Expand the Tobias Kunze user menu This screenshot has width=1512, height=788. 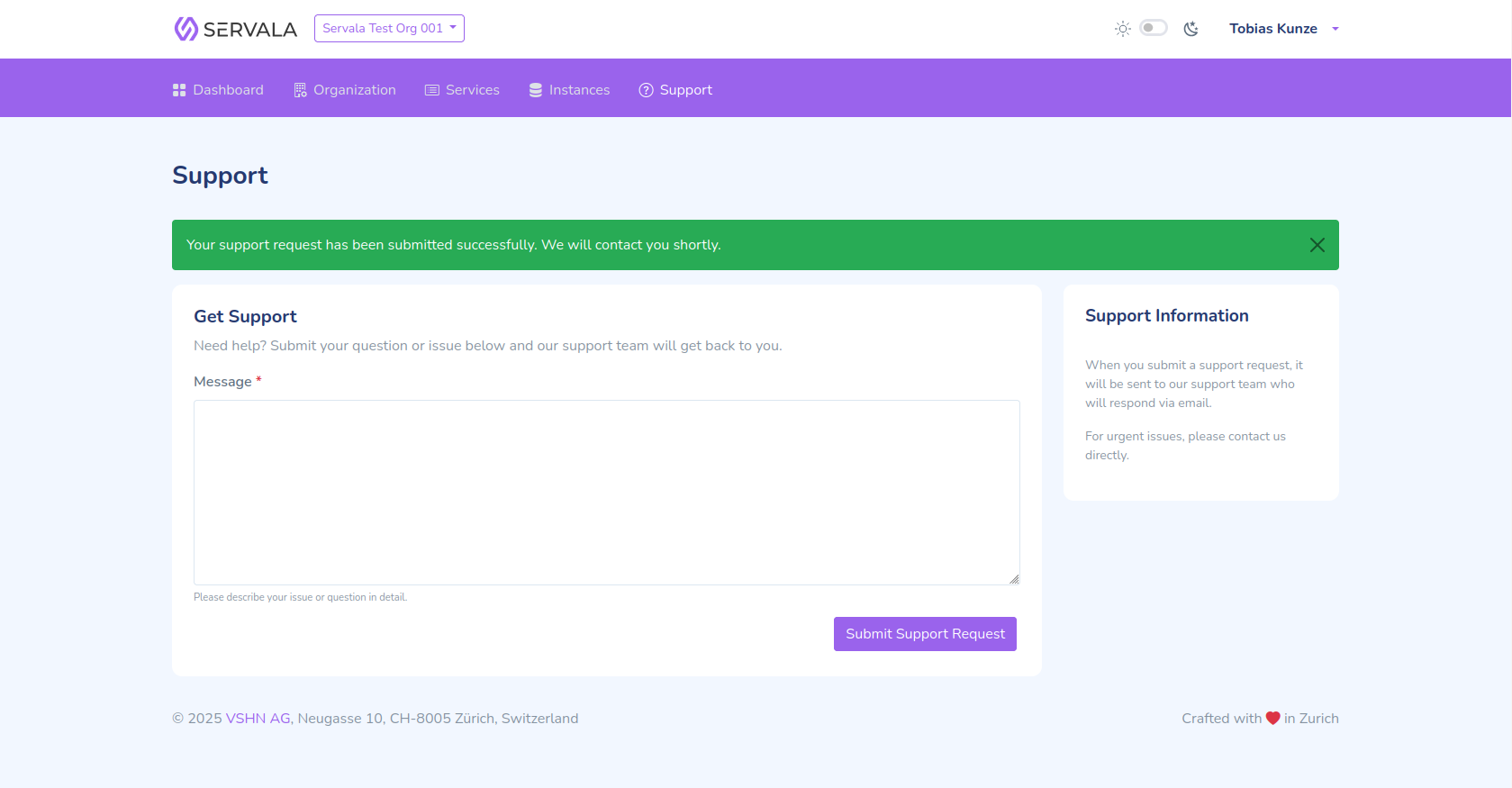click(1272, 29)
